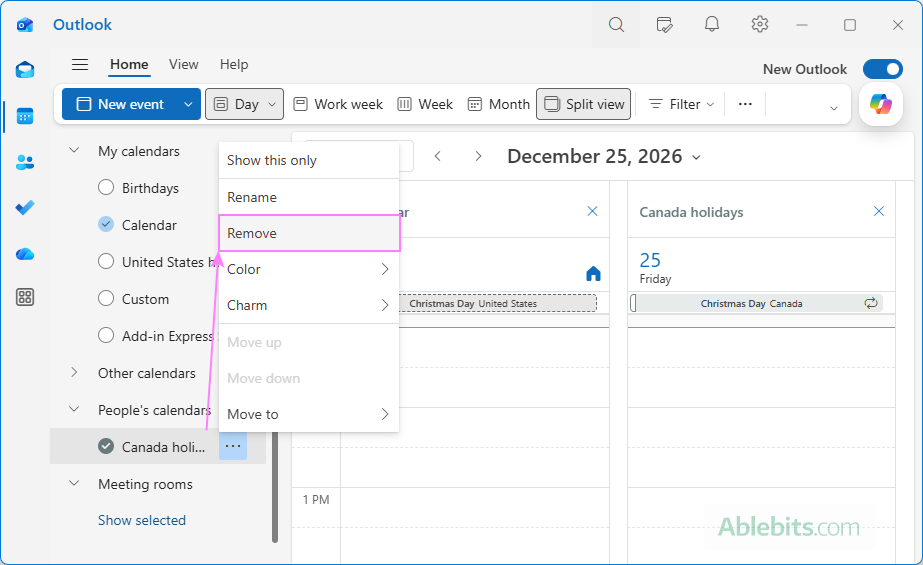Click the New event button
923x565 pixels.
121,104
